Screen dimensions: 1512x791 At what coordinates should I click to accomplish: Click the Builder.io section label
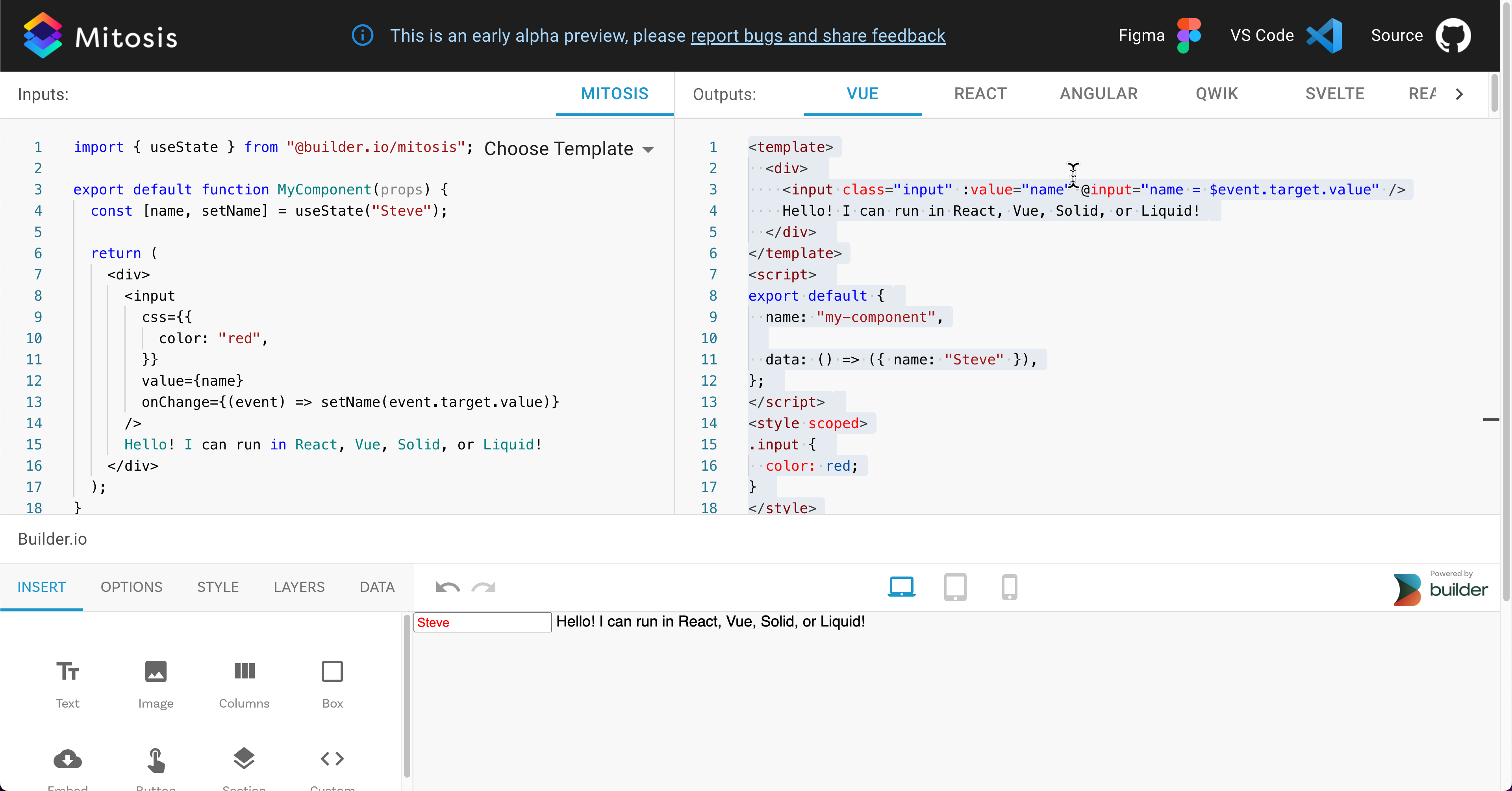pos(52,539)
